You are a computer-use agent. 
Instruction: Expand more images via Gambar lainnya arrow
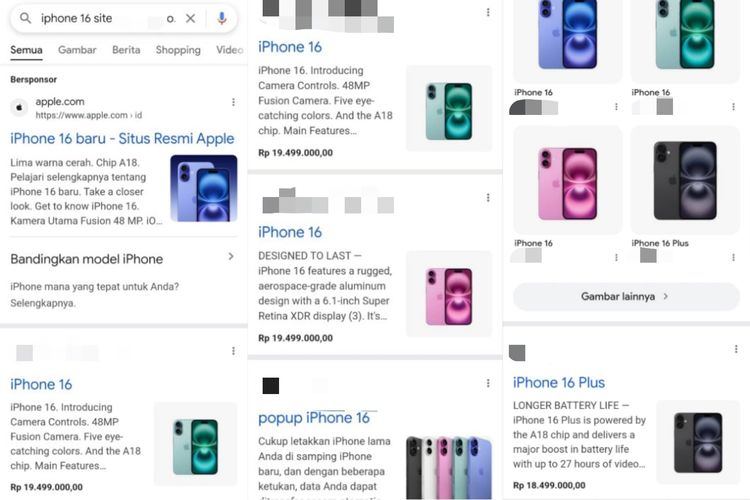[x=666, y=297]
